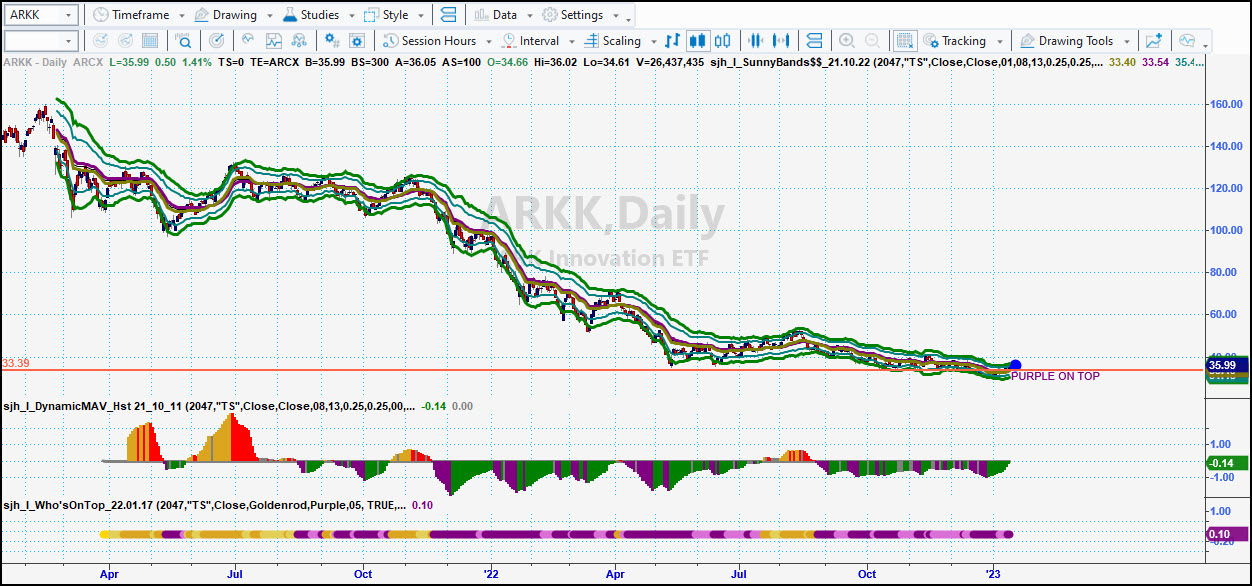Click the target radar icon

[218, 41]
